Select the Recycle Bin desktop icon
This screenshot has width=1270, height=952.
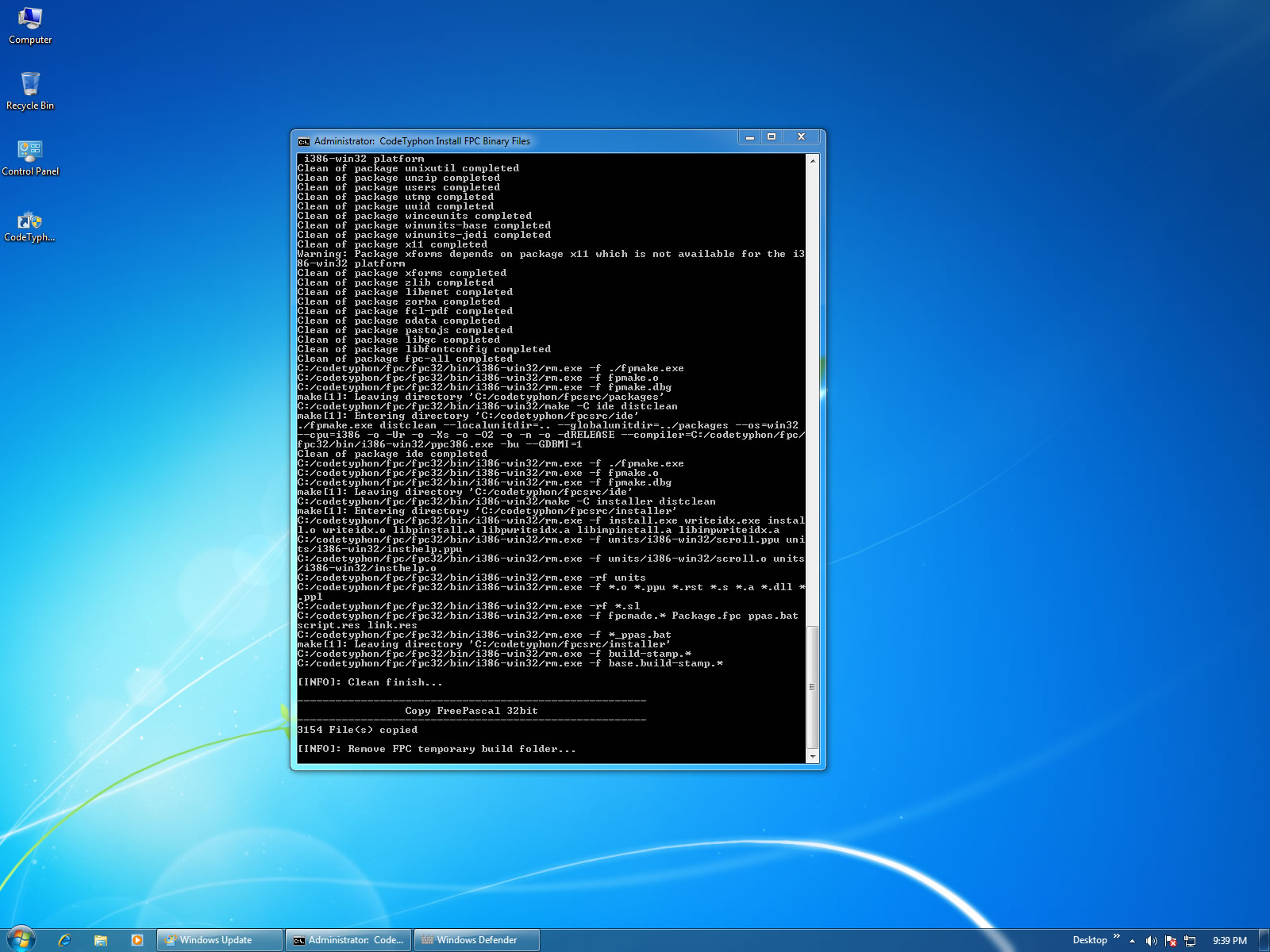click(30, 91)
